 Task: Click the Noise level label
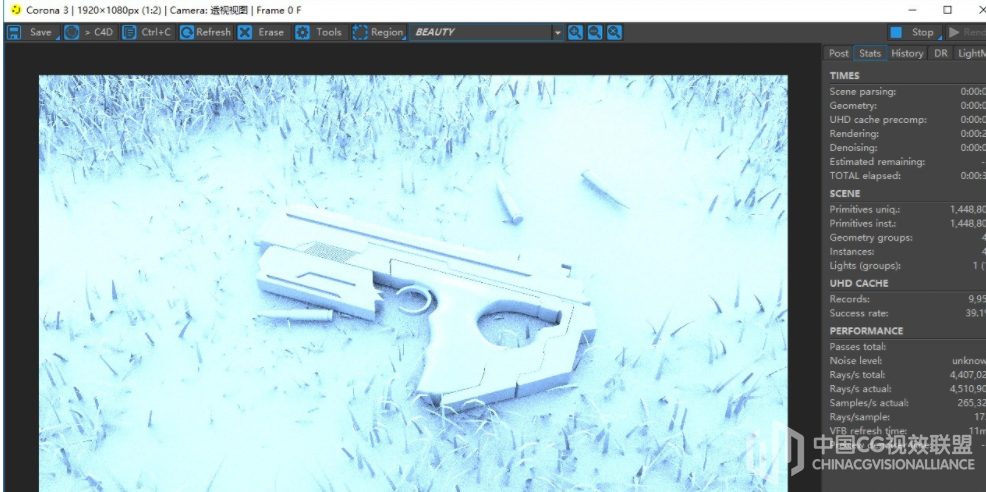[855, 361]
